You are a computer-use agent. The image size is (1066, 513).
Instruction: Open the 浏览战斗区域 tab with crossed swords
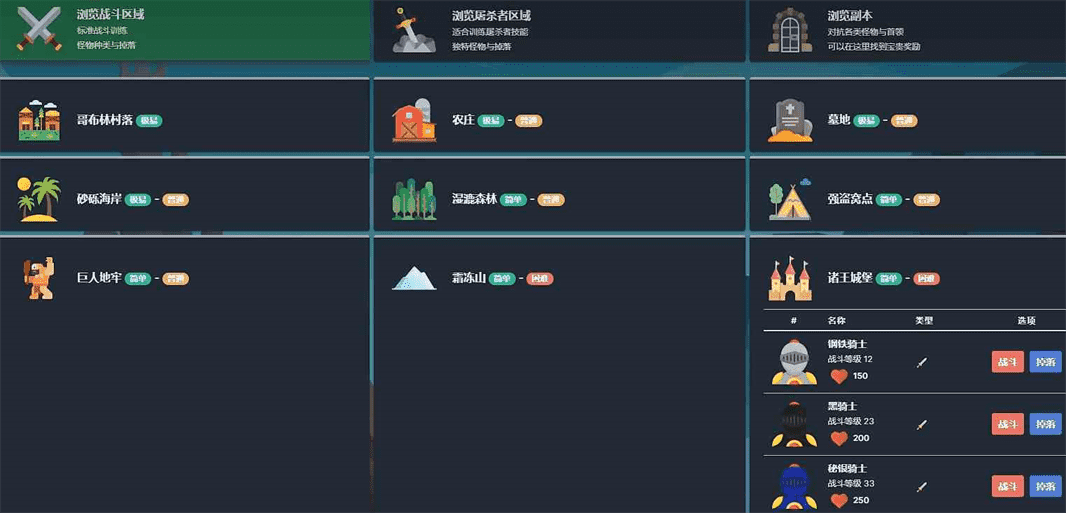[x=185, y=30]
